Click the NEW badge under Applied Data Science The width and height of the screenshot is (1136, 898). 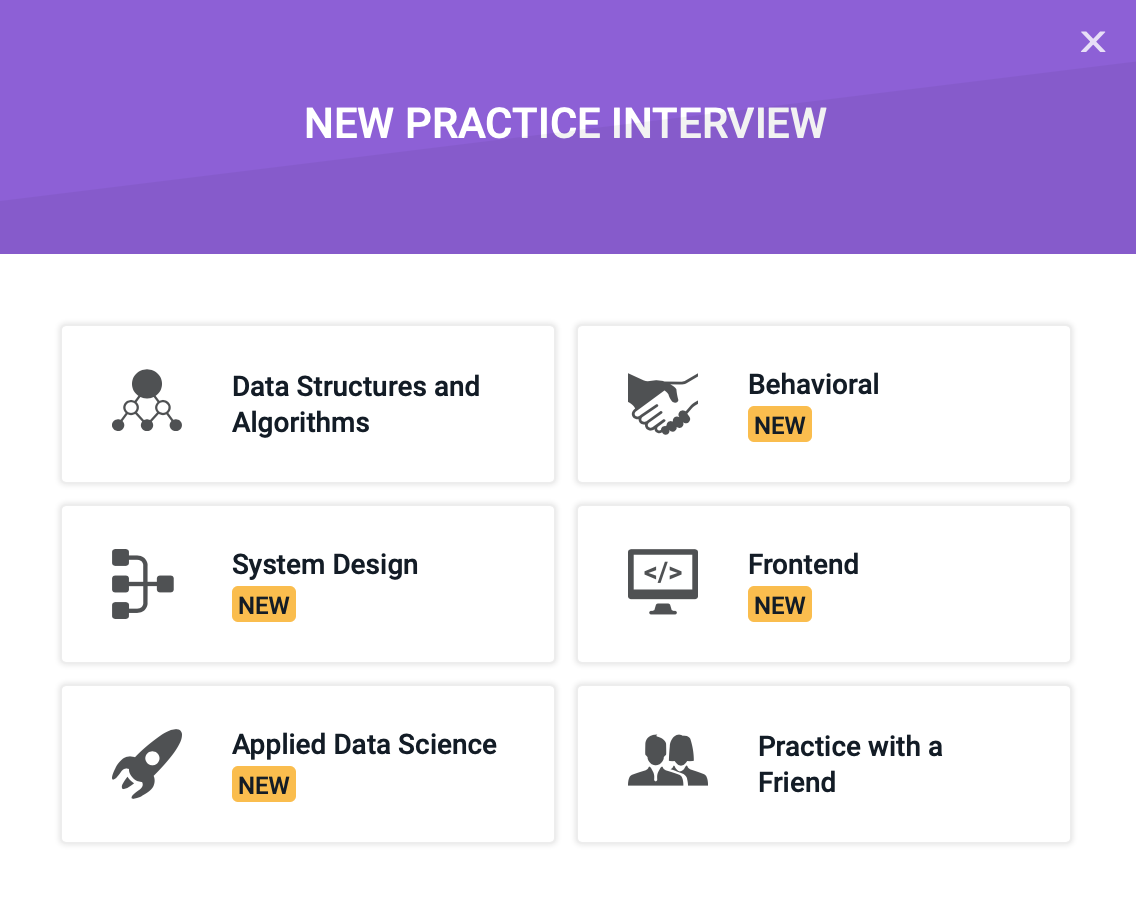pyautogui.click(x=264, y=785)
